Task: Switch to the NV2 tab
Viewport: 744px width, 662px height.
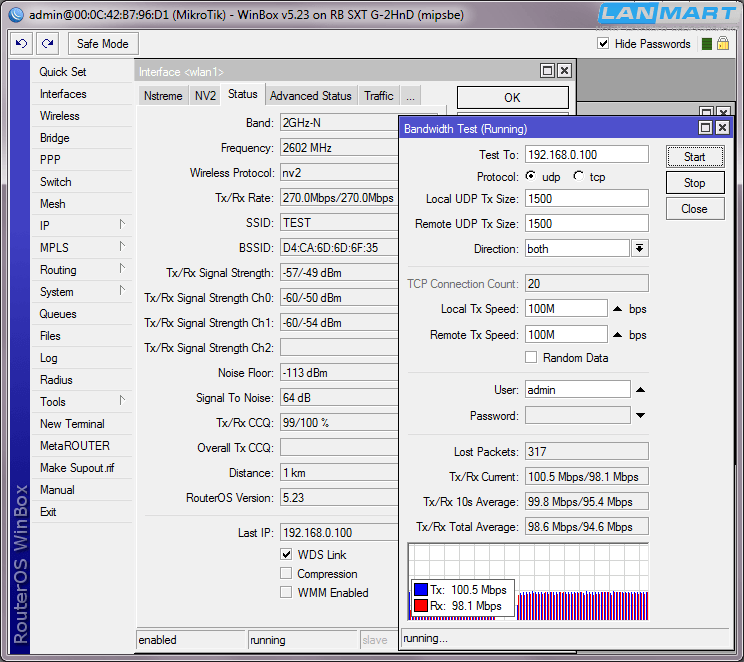Action: point(205,96)
